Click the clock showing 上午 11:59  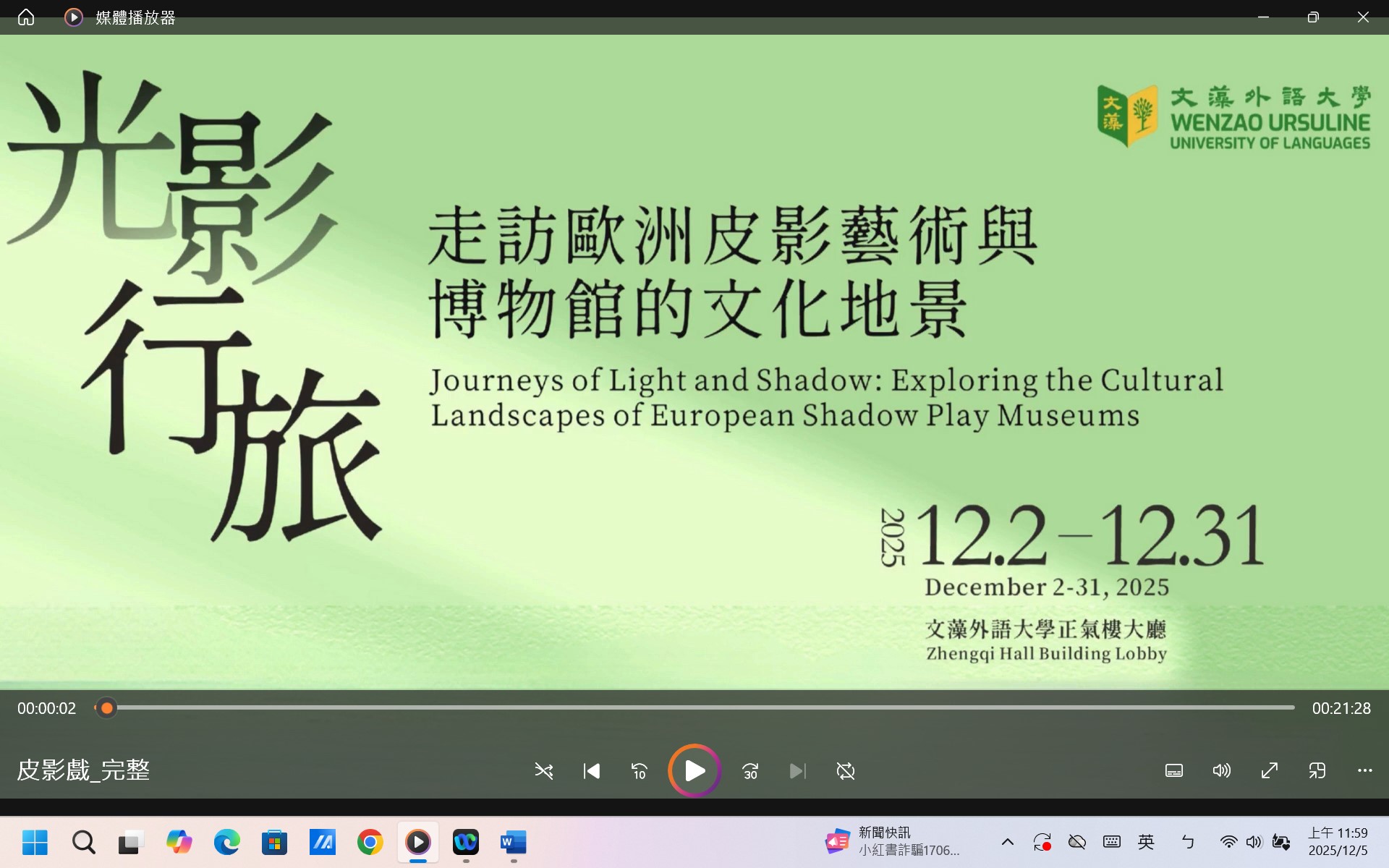pyautogui.click(x=1337, y=842)
